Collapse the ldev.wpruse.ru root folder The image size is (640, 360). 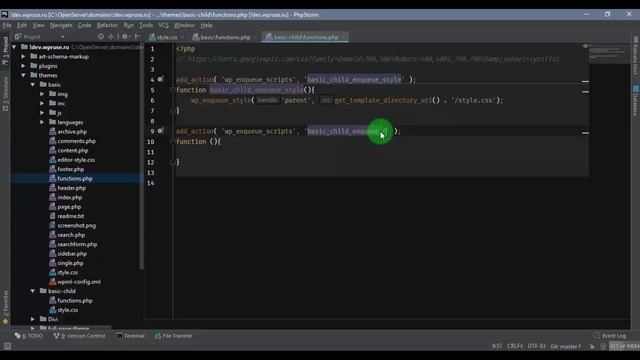click(x=14, y=47)
